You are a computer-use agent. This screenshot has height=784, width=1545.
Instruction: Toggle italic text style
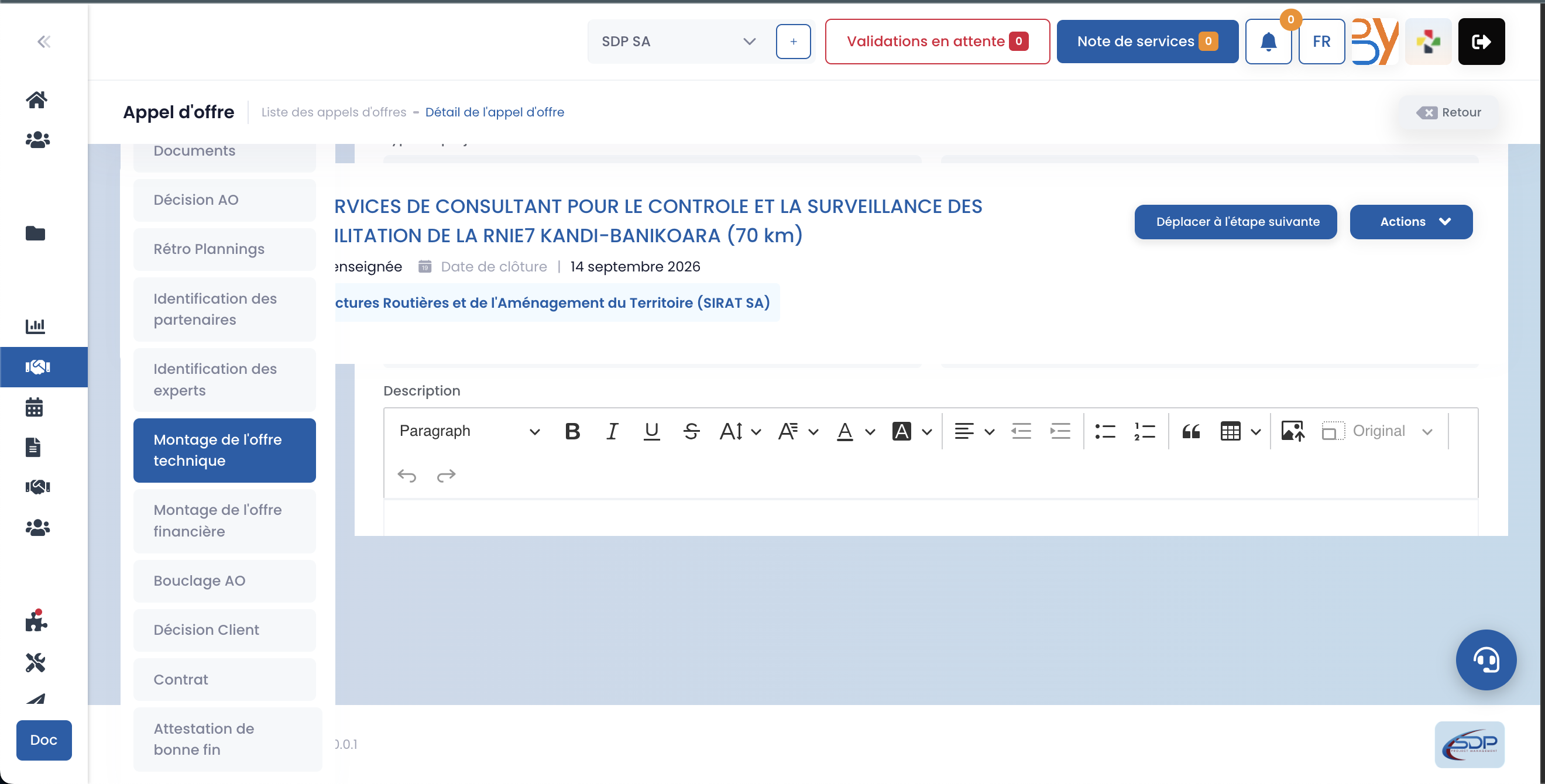tap(612, 431)
